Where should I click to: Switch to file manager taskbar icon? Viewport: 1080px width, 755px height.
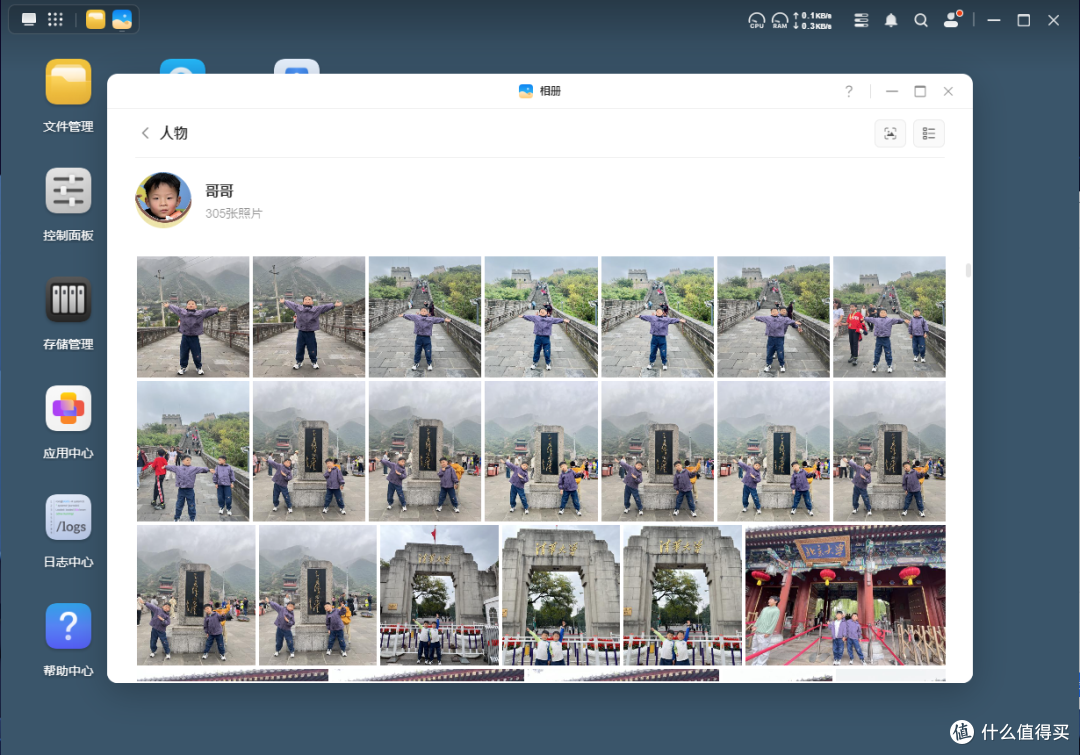96,19
